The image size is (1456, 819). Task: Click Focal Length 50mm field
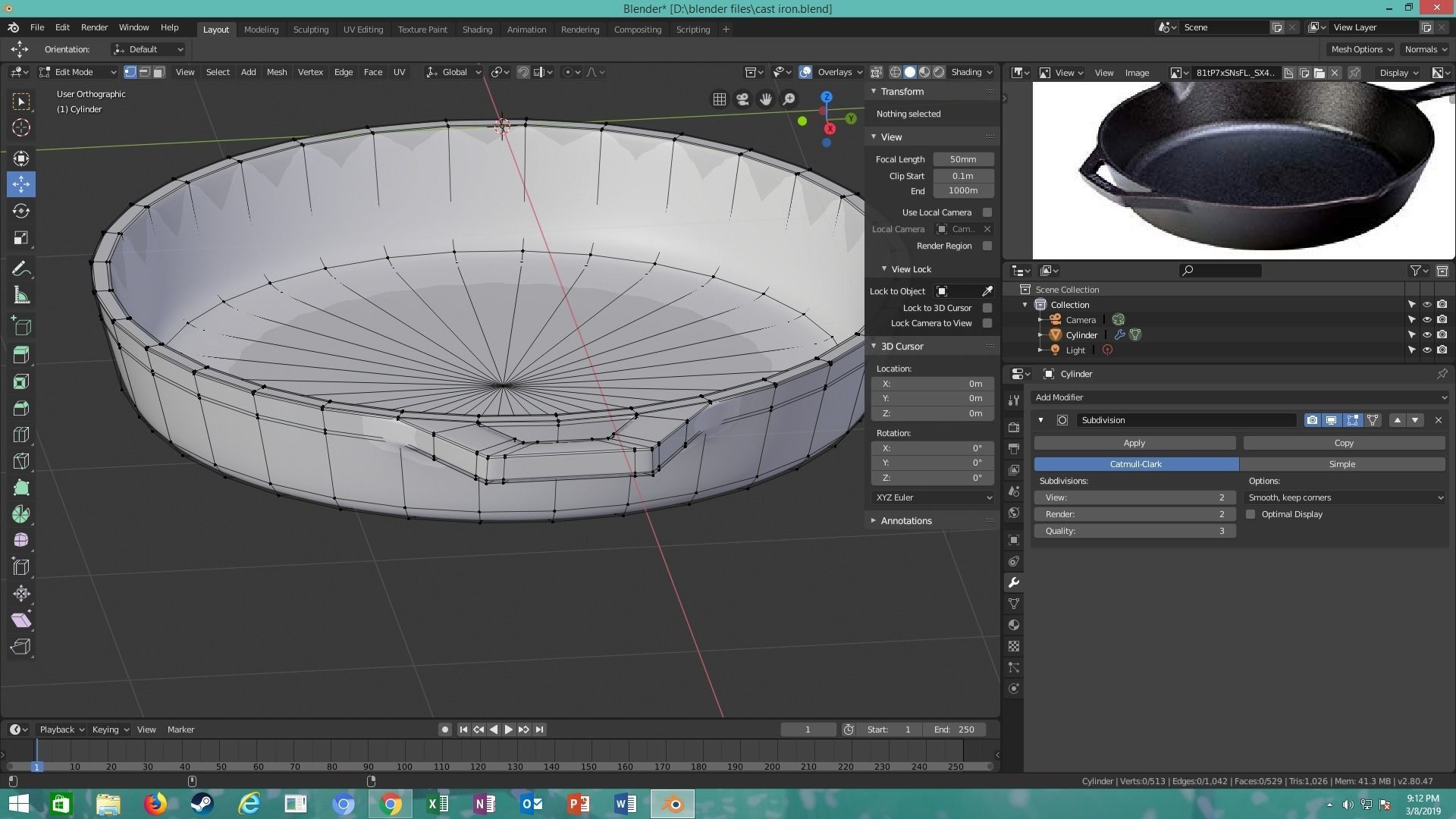(x=963, y=159)
